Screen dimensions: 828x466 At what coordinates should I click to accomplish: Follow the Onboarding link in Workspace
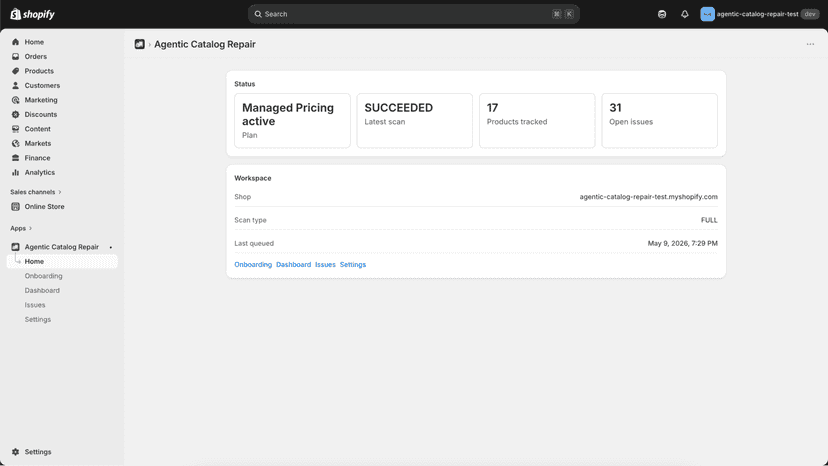(253, 265)
